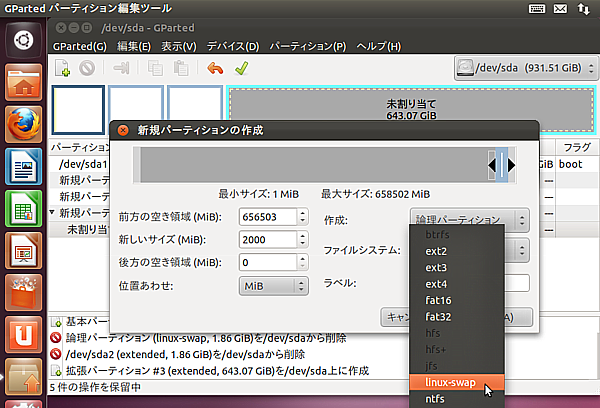Choose fat32 from filesystem list
This screenshot has height=408, width=600.
[457, 317]
